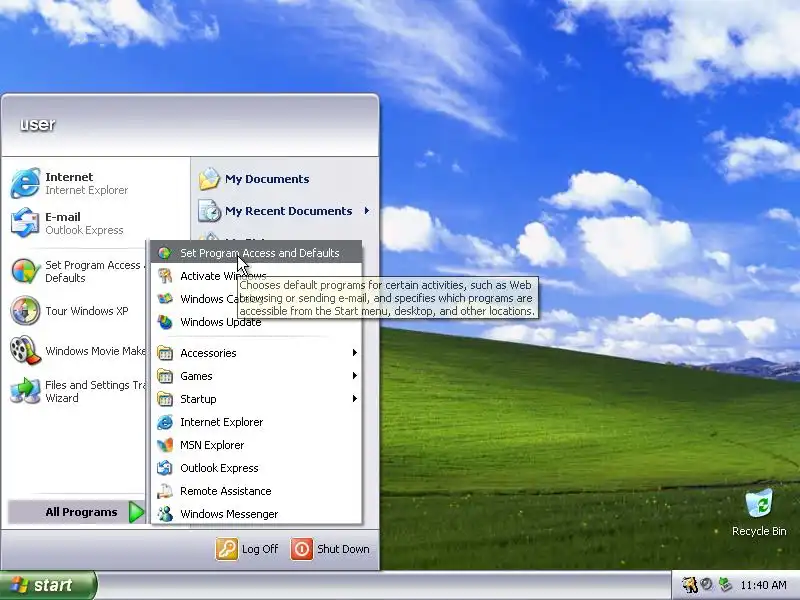The width and height of the screenshot is (800, 600).
Task: Click the taskbar clock 11:40 AM
Action: pos(763,585)
